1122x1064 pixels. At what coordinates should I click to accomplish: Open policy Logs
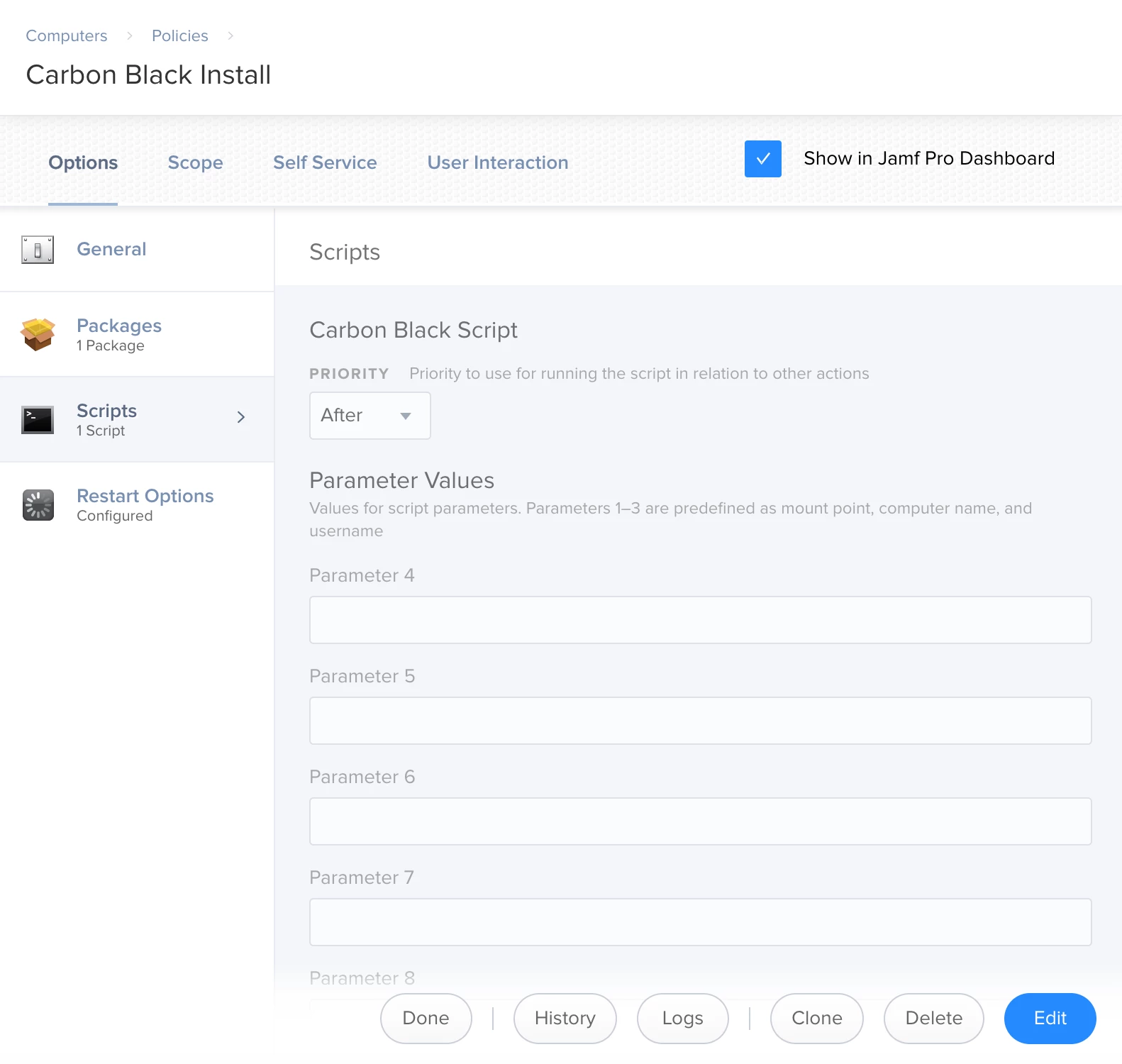(682, 1019)
